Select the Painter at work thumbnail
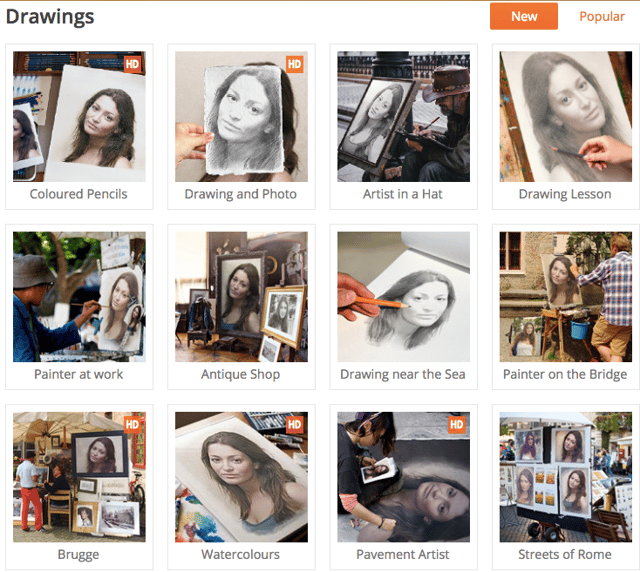This screenshot has width=640, height=572. pyautogui.click(x=79, y=297)
